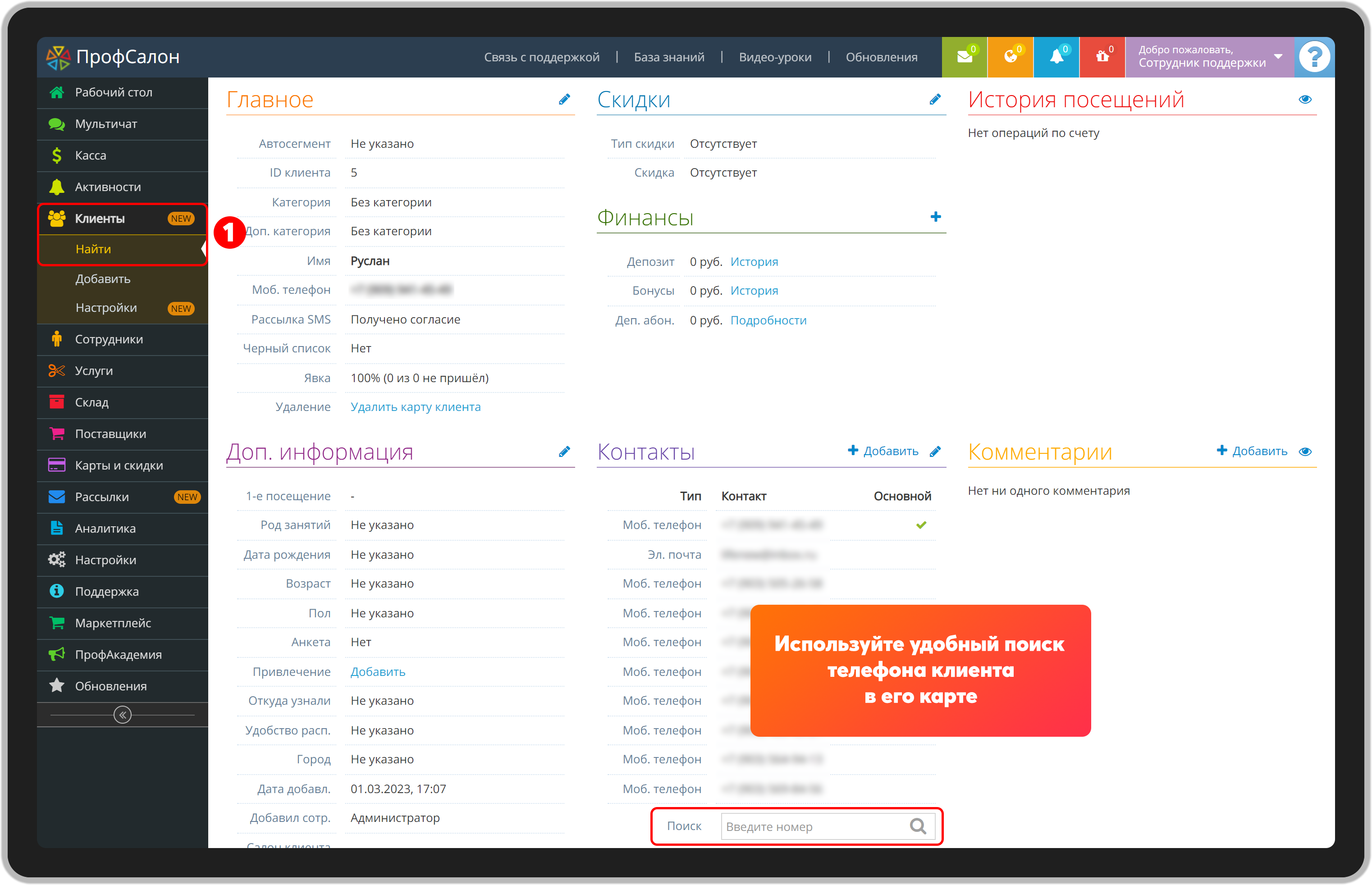Select Добавить under Клиенты

point(103,279)
